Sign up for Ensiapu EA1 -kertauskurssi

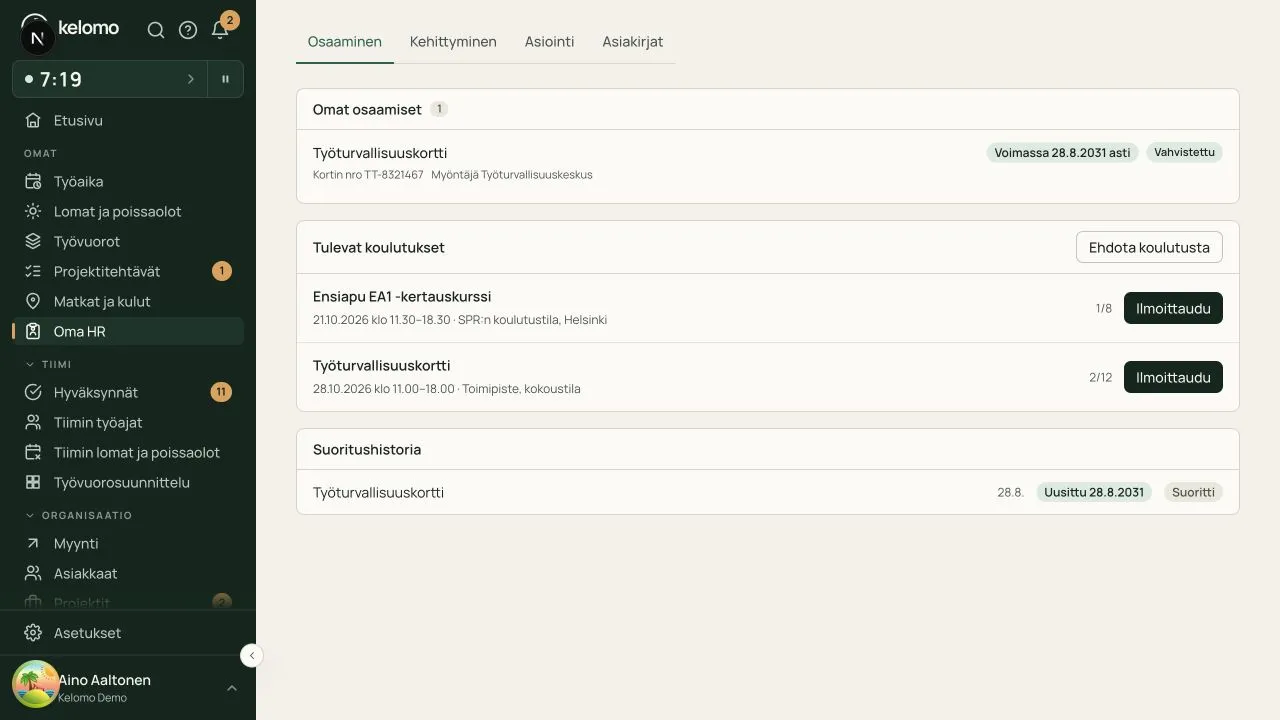click(1173, 308)
